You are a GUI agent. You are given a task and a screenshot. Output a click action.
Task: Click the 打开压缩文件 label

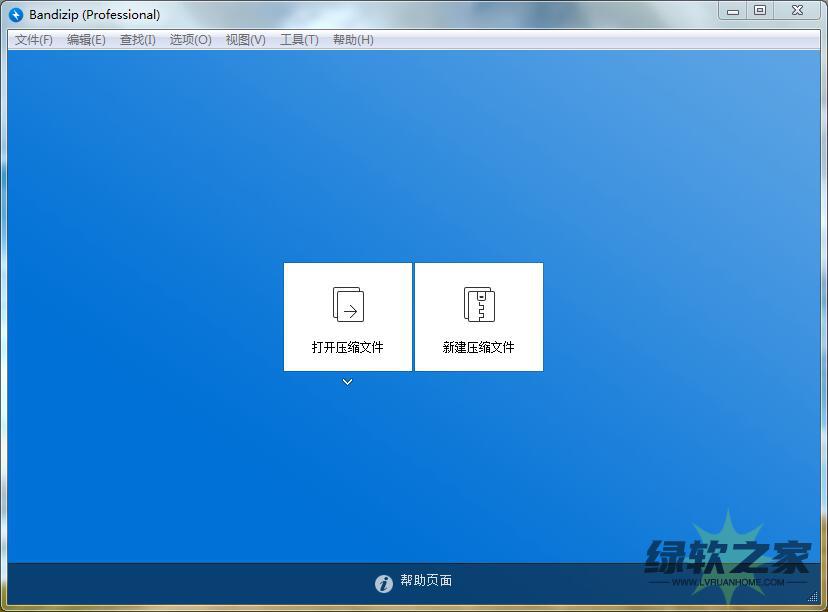tap(348, 348)
